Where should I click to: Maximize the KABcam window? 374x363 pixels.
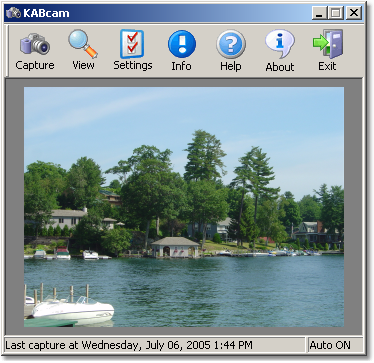335,13
